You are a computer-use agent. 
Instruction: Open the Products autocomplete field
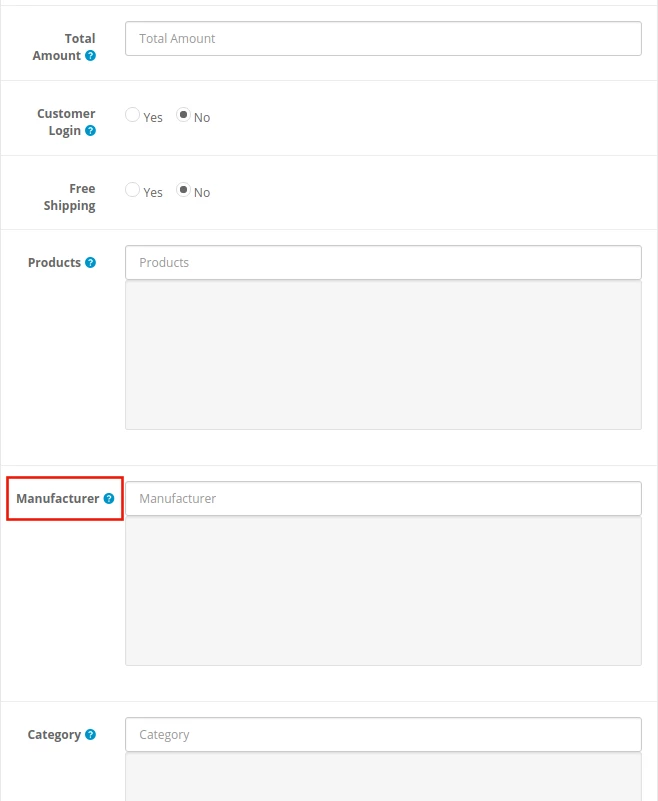(x=383, y=263)
